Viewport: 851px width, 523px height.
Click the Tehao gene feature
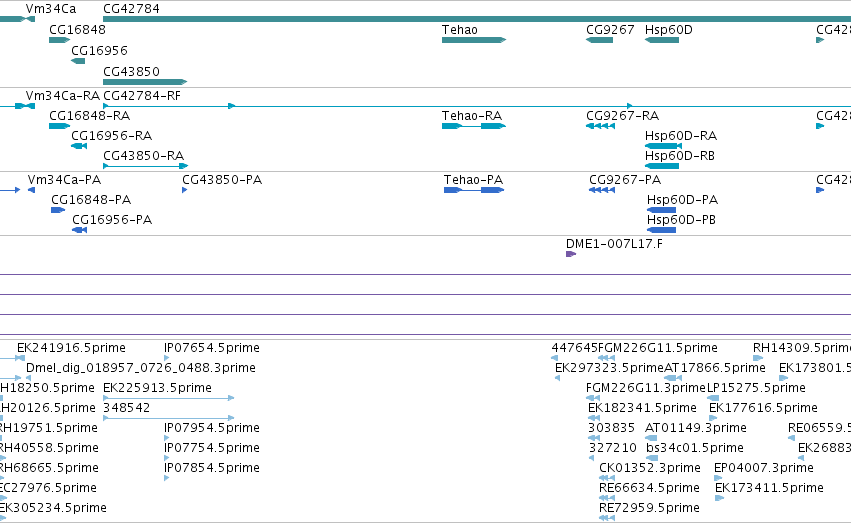[474, 40]
